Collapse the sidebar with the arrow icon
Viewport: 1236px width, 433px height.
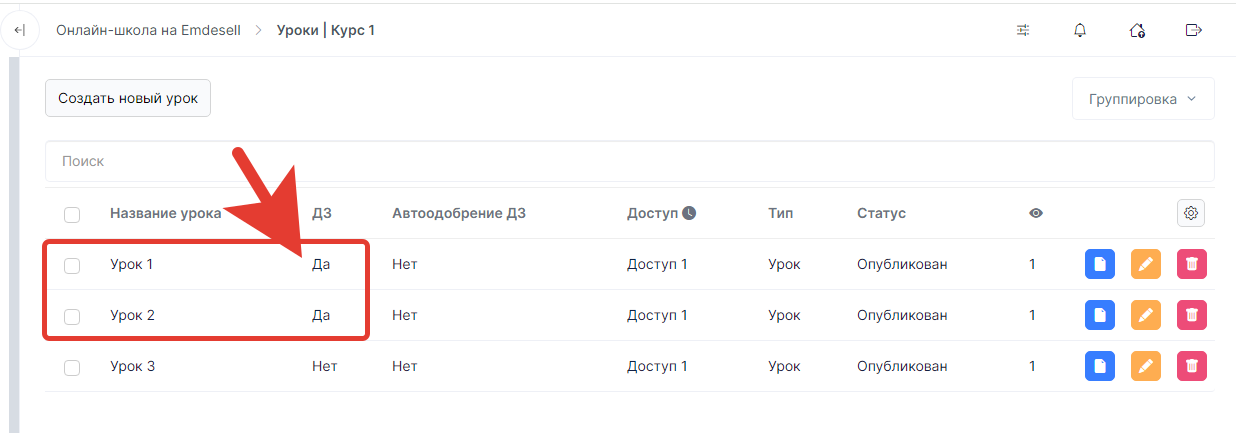[x=19, y=31]
